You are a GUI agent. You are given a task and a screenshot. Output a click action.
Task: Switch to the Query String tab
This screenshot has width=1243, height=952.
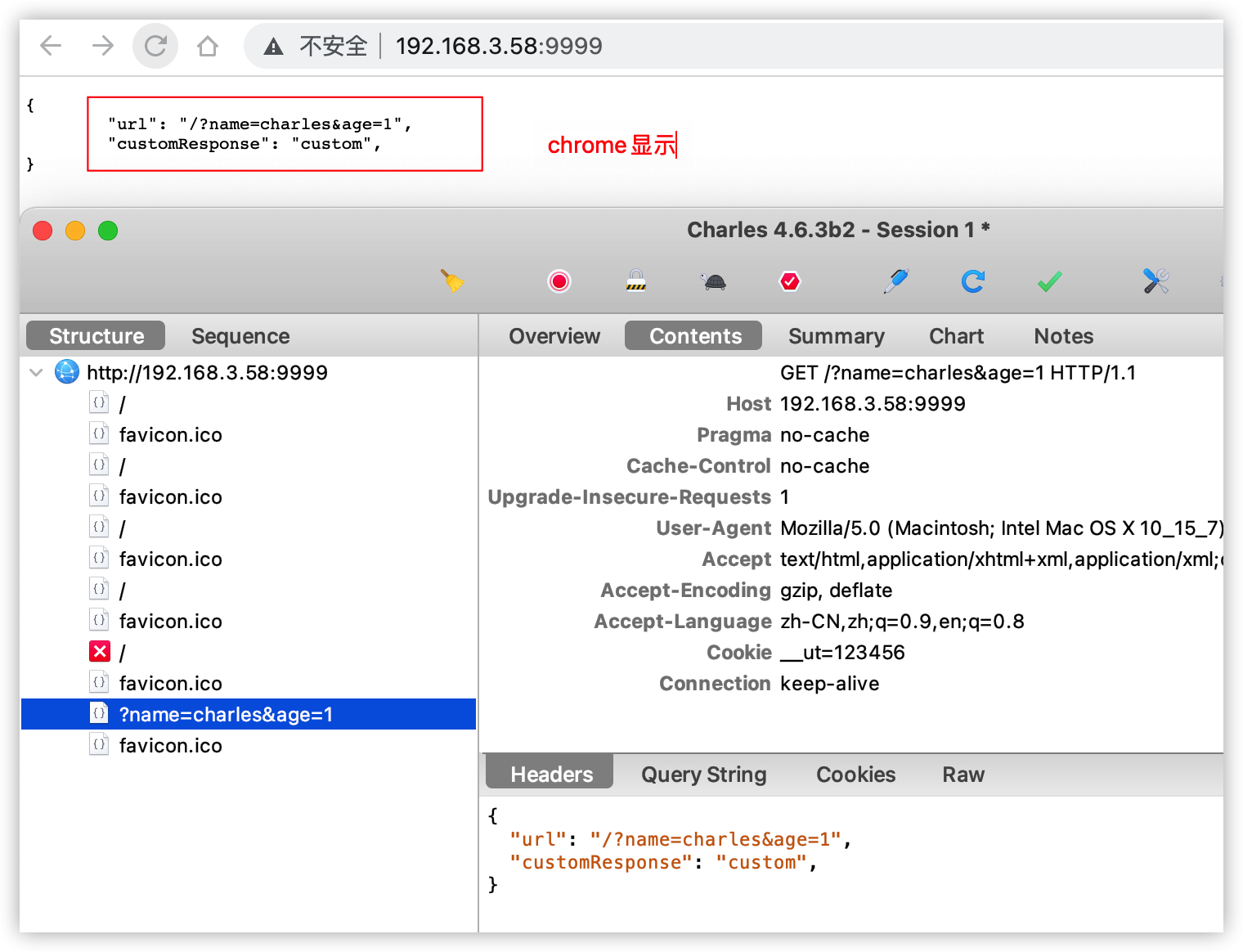[703, 774]
